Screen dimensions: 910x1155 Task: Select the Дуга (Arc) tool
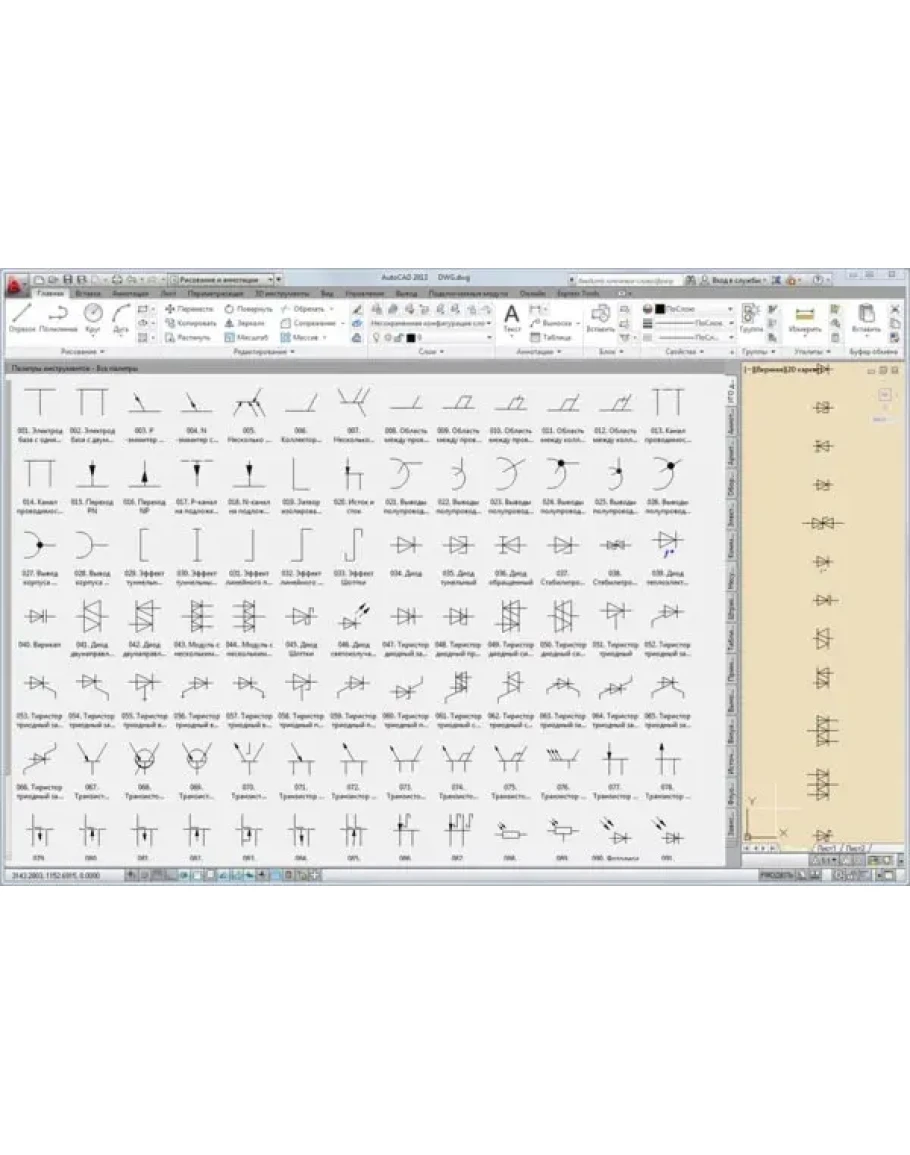coord(121,316)
